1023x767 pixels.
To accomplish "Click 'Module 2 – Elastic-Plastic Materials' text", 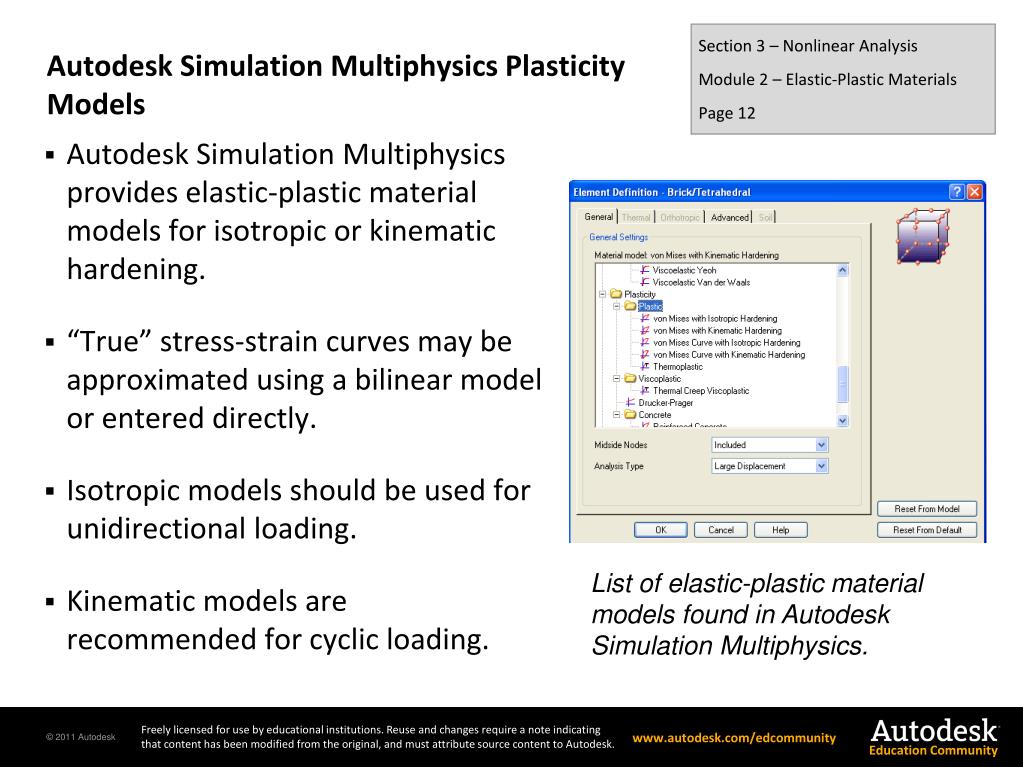I will tap(827, 80).
